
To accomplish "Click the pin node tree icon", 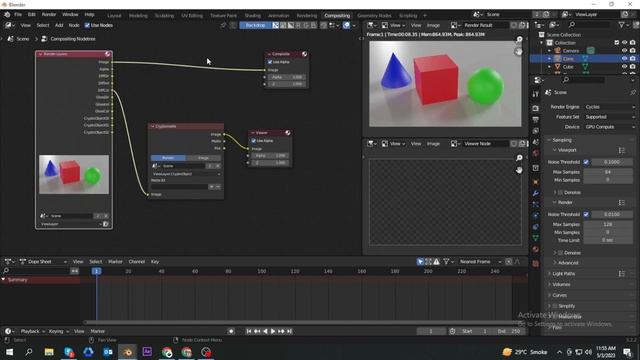I will coord(223,25).
